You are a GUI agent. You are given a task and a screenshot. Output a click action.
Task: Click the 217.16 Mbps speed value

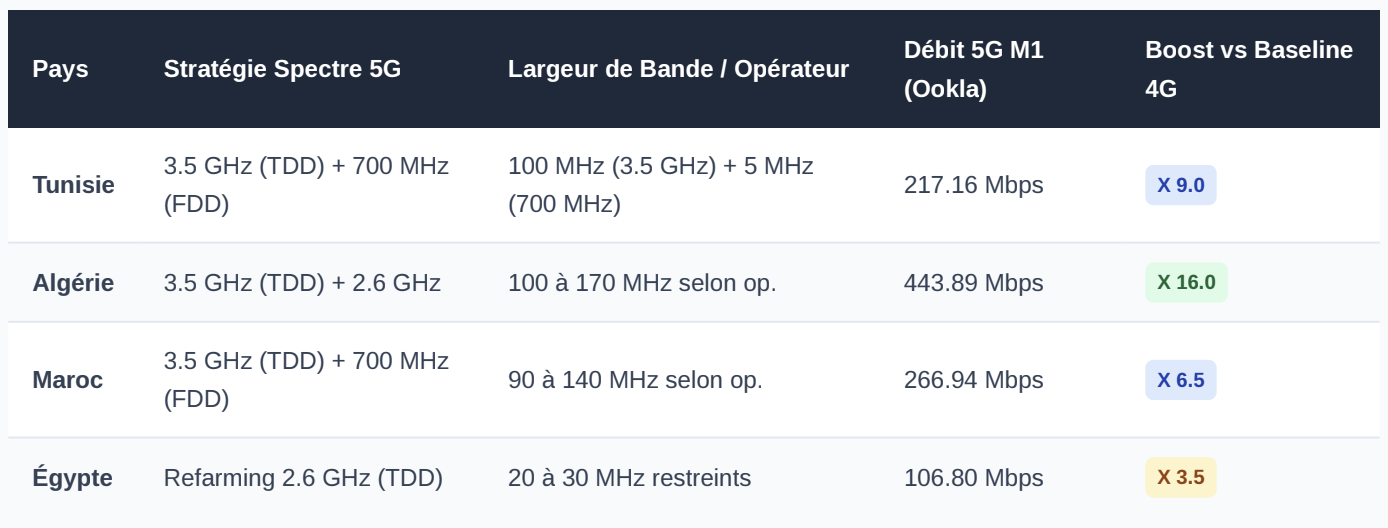[x=973, y=185]
